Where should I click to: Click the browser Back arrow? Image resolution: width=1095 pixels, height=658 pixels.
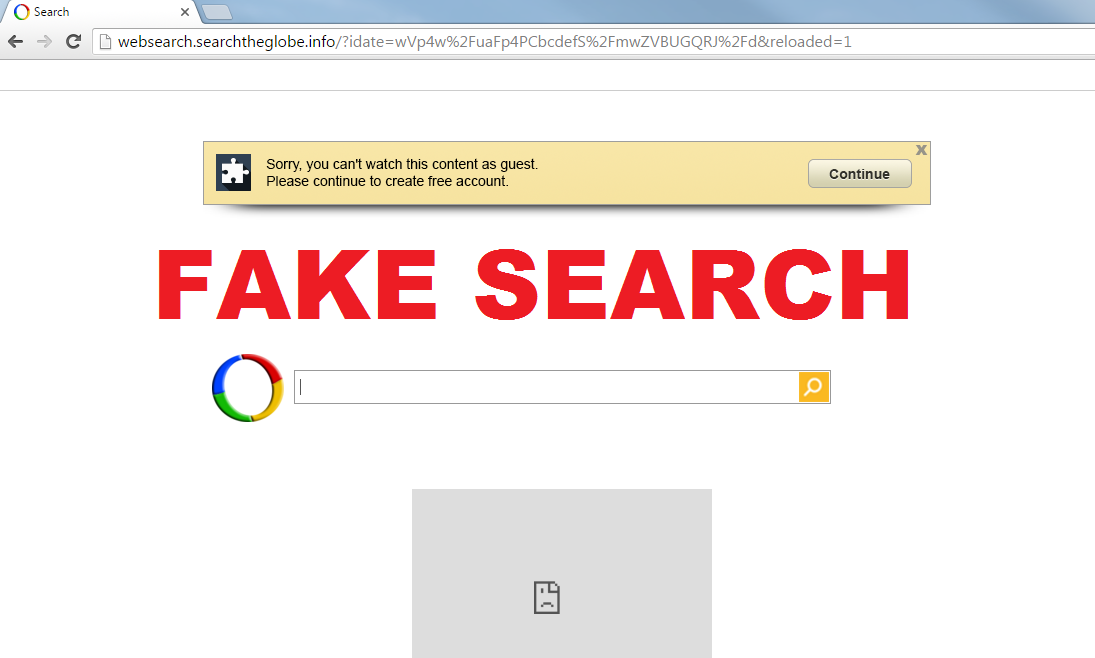(15, 42)
